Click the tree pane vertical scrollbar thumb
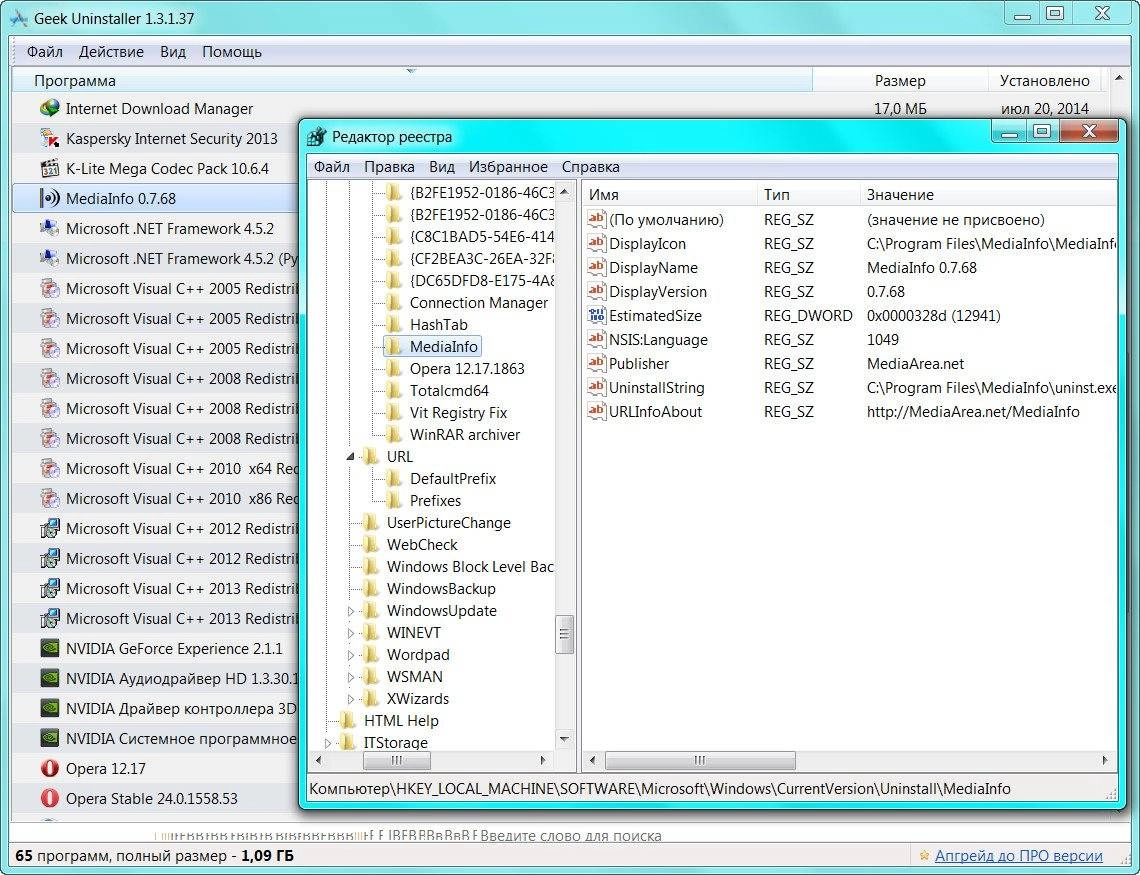The height and width of the screenshot is (875, 1140). click(x=564, y=634)
